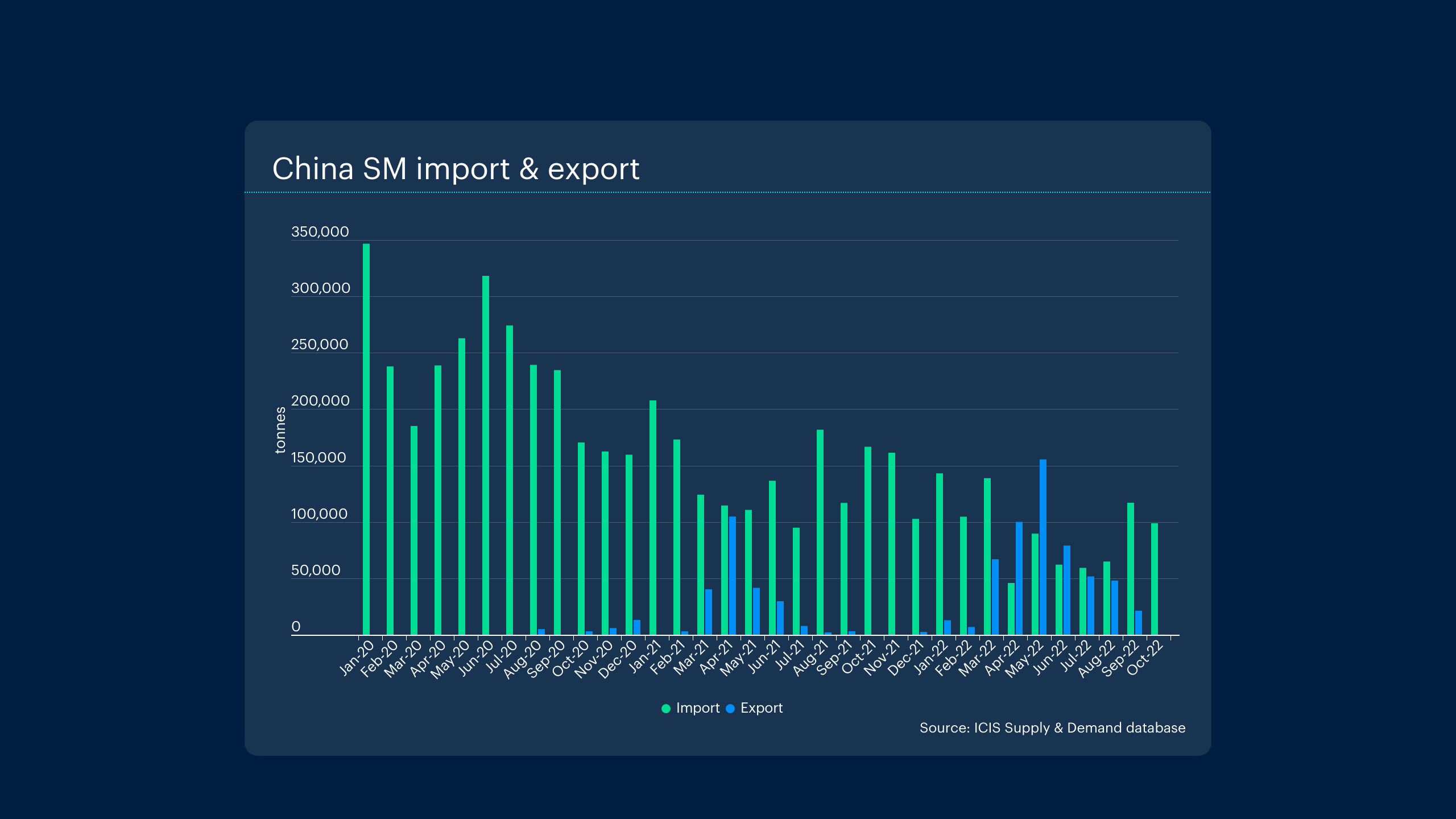The image size is (1456, 819).
Task: Click the Mar-22 blue export bar
Action: coord(995,597)
